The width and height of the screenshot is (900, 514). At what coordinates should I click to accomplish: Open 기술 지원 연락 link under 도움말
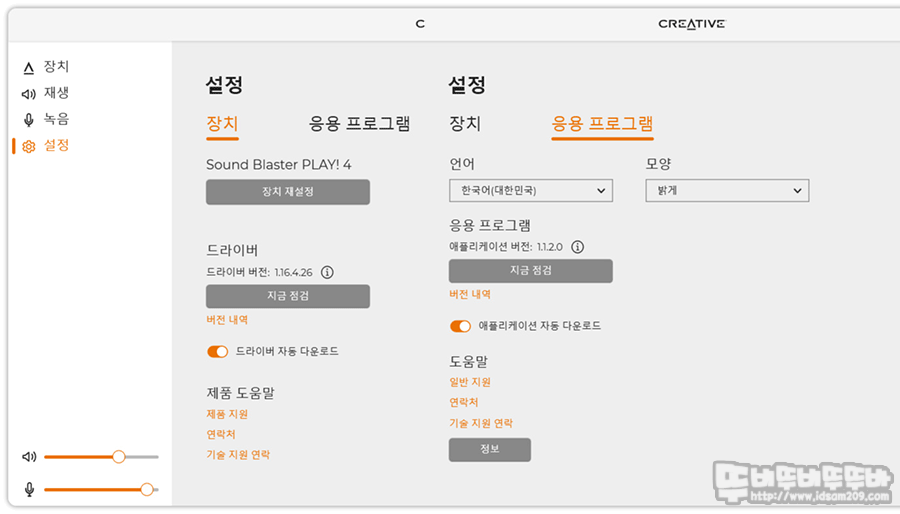[481, 423]
